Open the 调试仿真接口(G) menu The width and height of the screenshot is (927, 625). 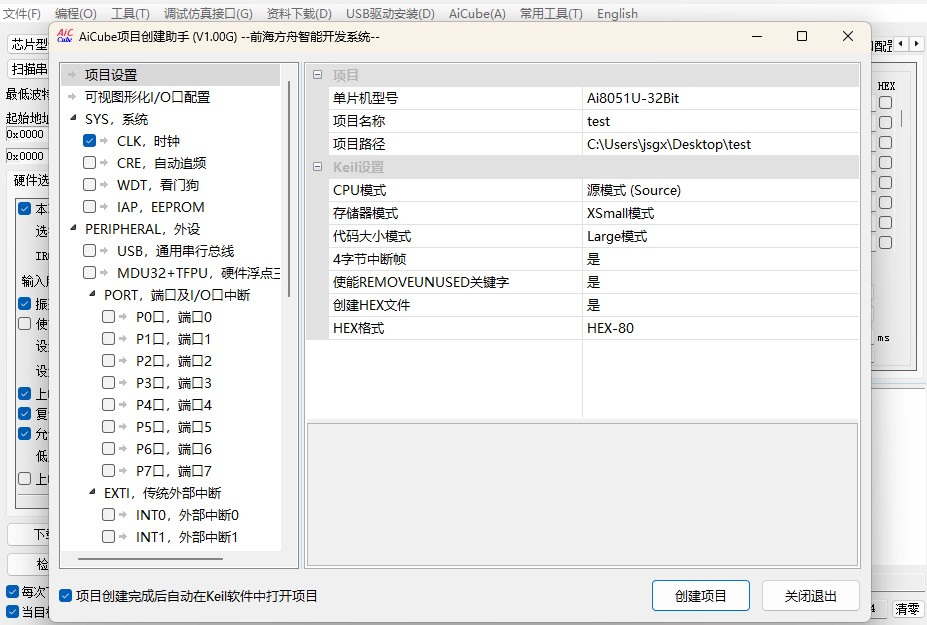pyautogui.click(x=208, y=14)
